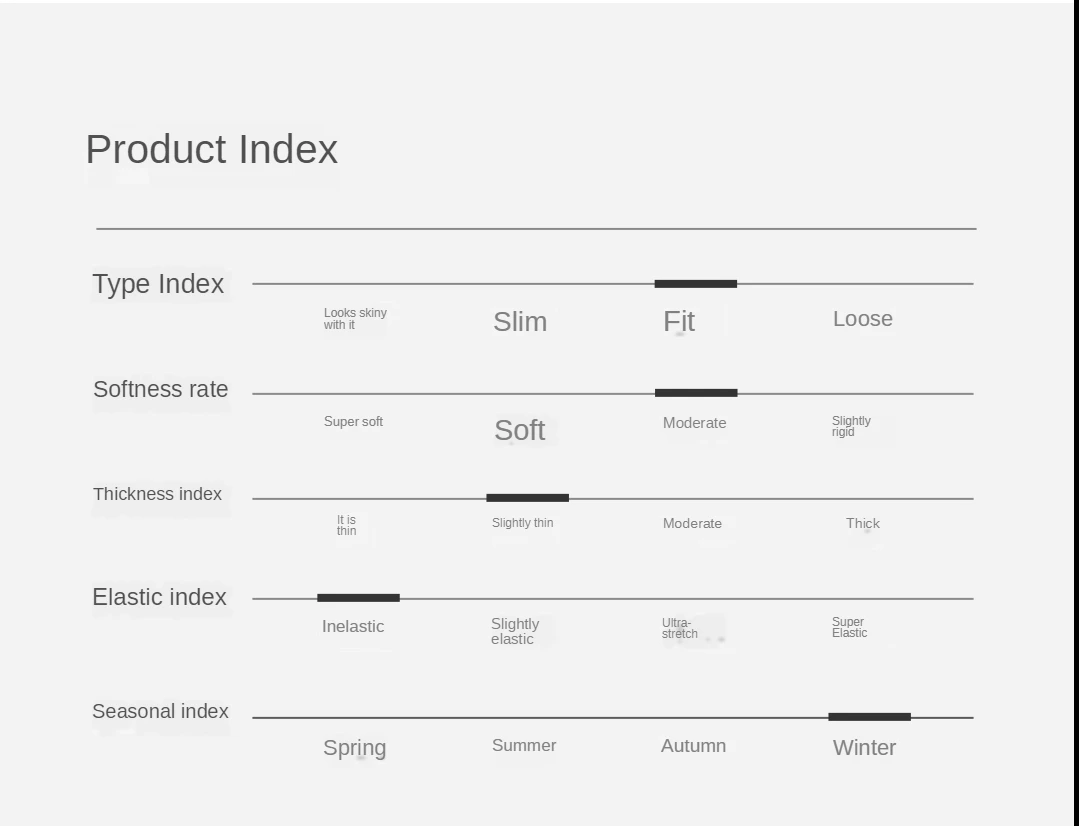Click the Softness rate marker bar
Screen dimensions: 1079x826
[x=696, y=393]
